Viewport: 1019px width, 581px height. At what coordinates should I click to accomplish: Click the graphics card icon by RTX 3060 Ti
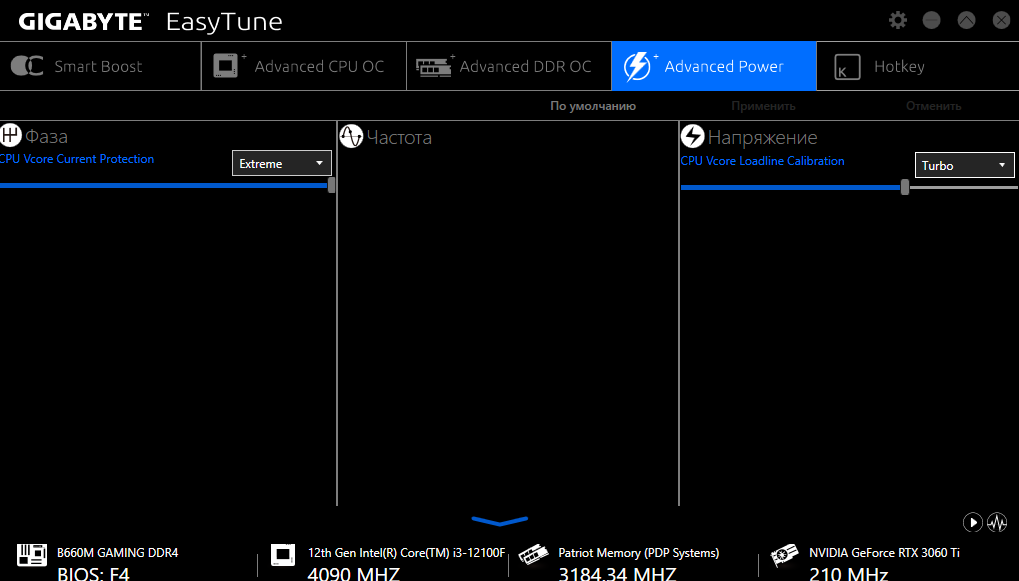tap(784, 556)
